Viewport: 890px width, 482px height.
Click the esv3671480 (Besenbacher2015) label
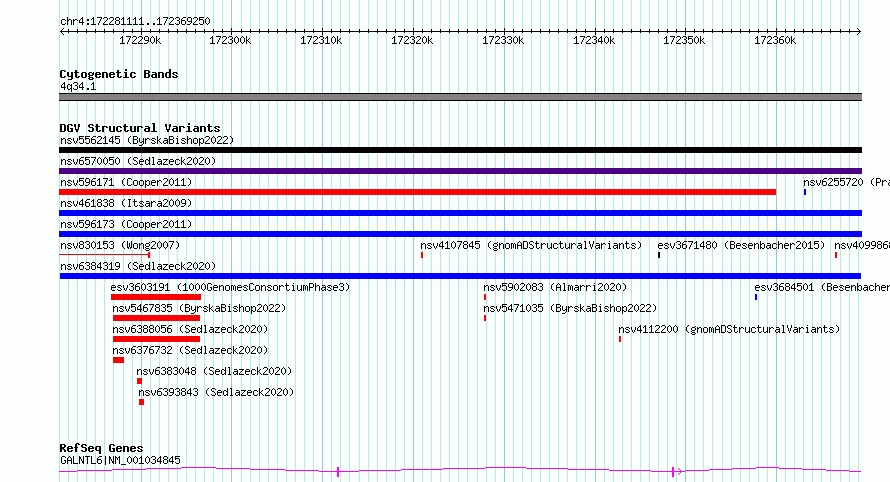741,245
